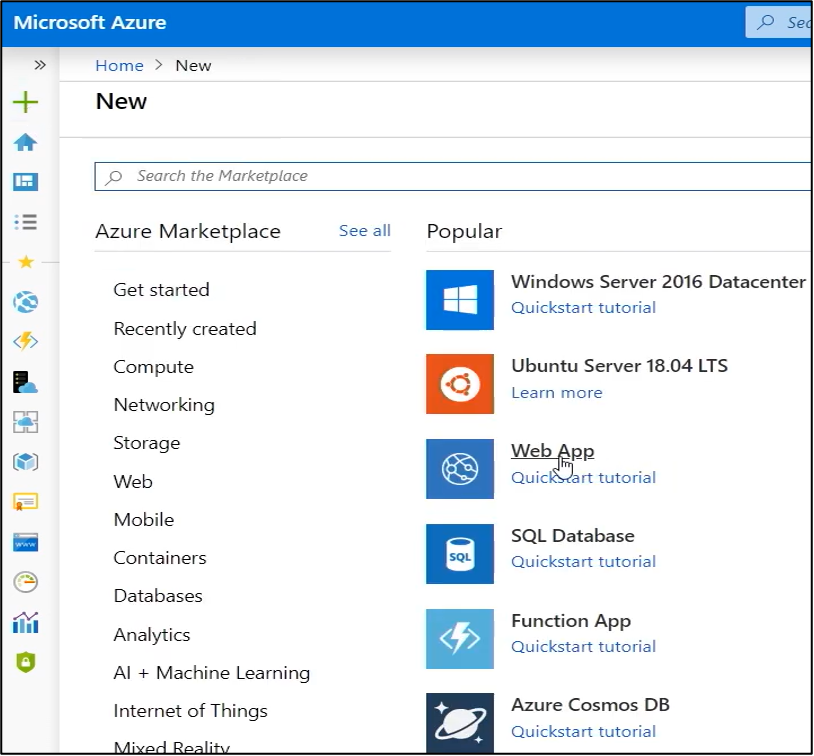Click the SQL Database tile icon
814x756 pixels.
click(460, 553)
